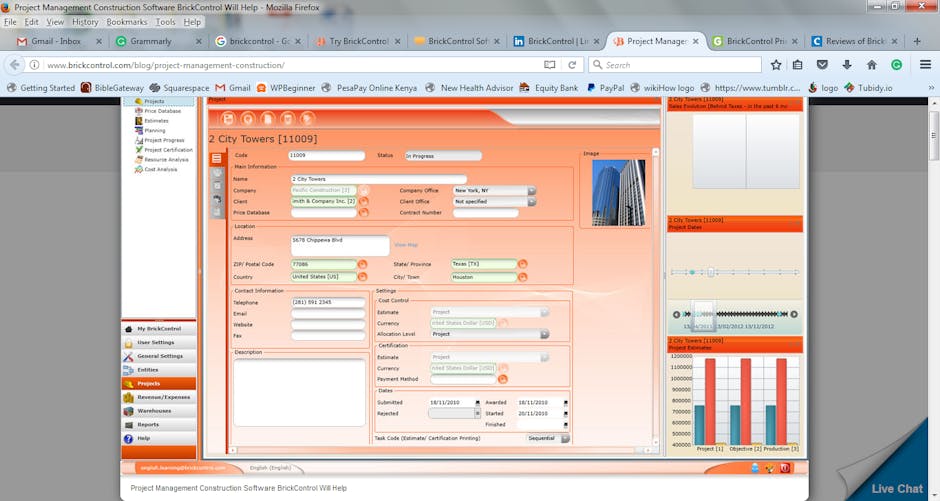Bookmark this page with the star icon

point(776,65)
